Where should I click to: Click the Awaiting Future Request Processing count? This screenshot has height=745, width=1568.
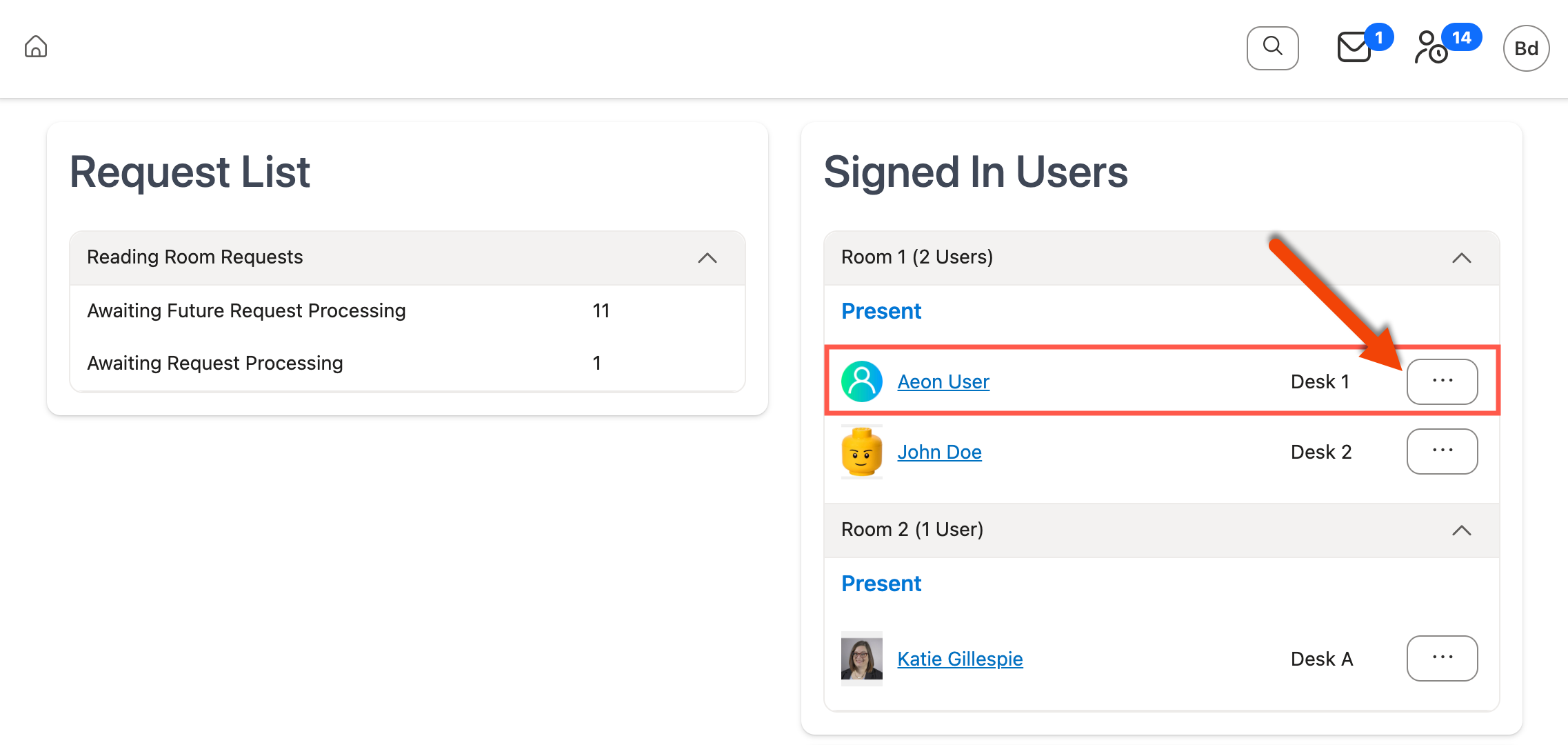point(601,310)
